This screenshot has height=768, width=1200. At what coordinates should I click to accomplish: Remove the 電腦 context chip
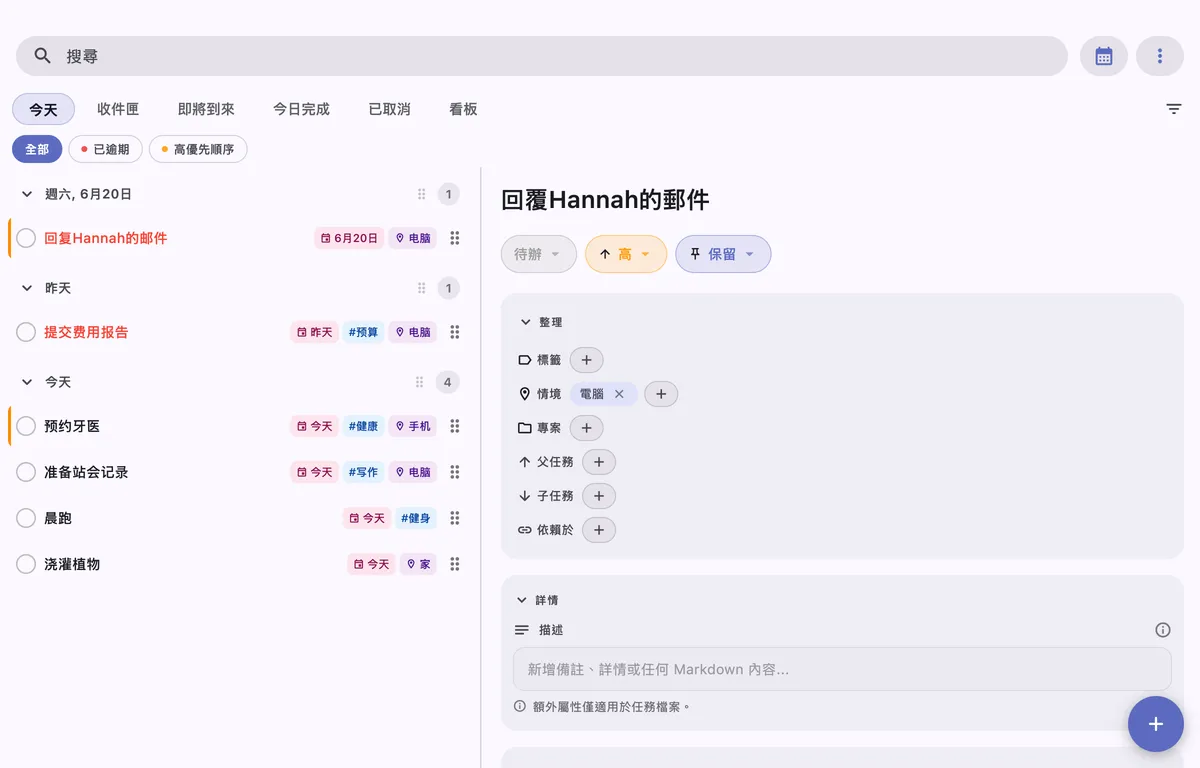619,394
